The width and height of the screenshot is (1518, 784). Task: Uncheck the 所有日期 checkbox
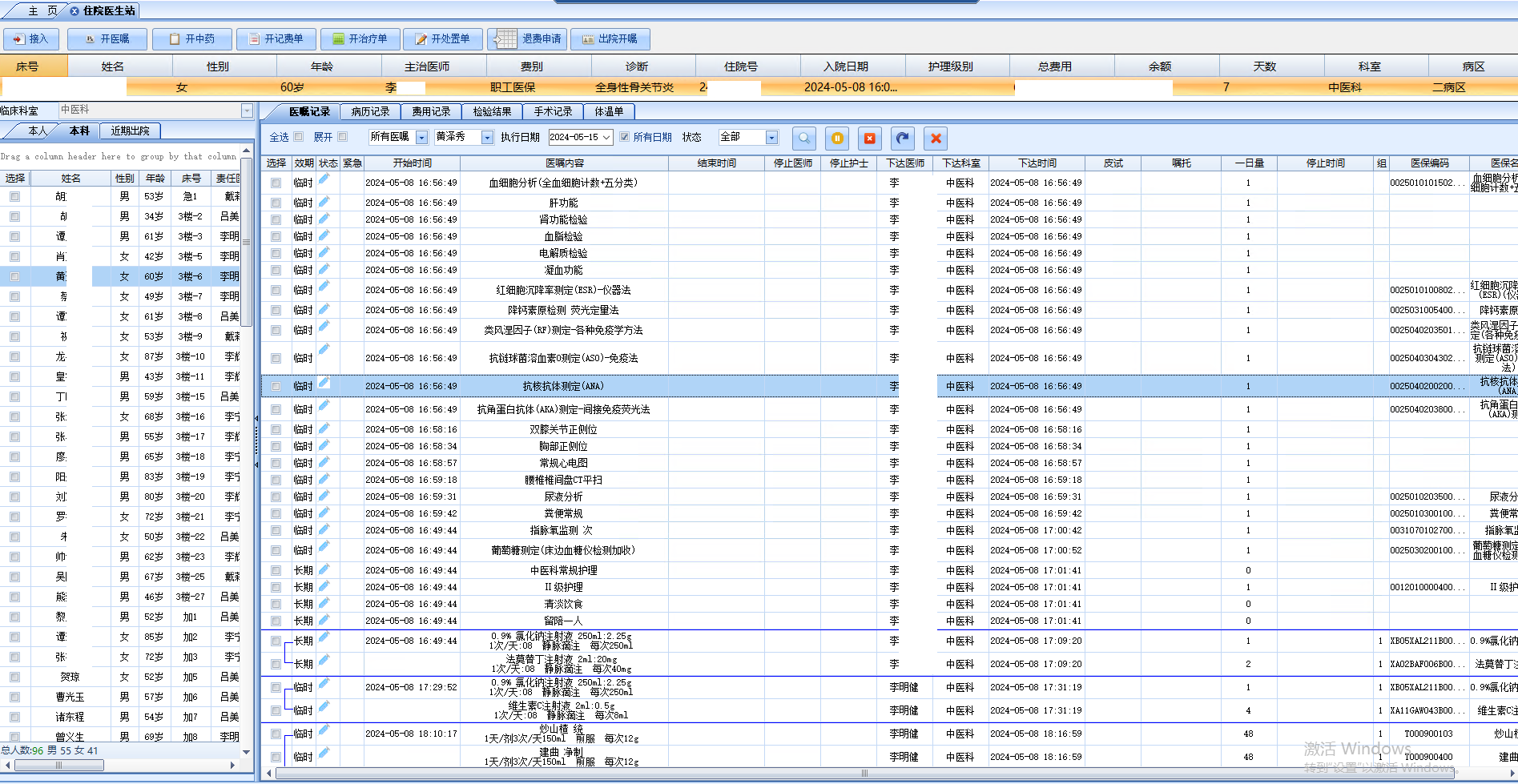click(624, 137)
